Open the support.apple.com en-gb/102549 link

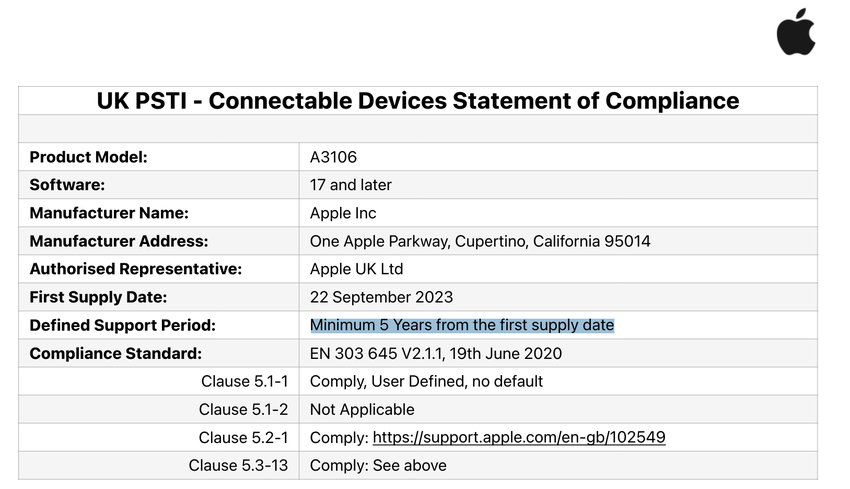point(519,437)
